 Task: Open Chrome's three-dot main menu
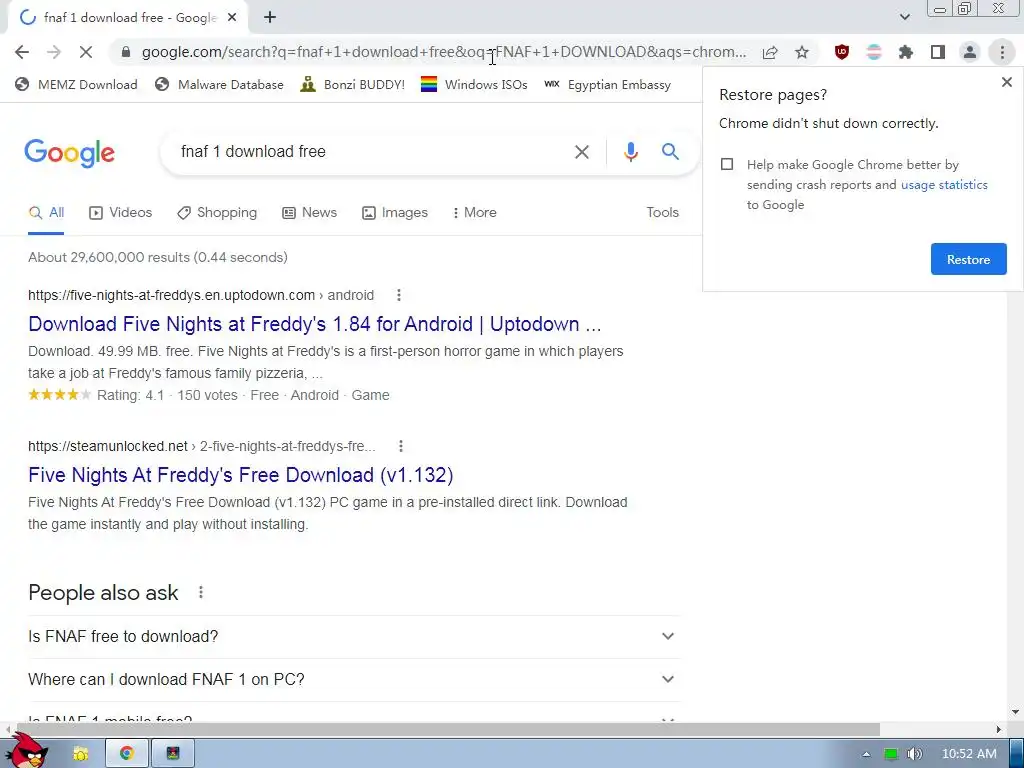(x=1002, y=52)
